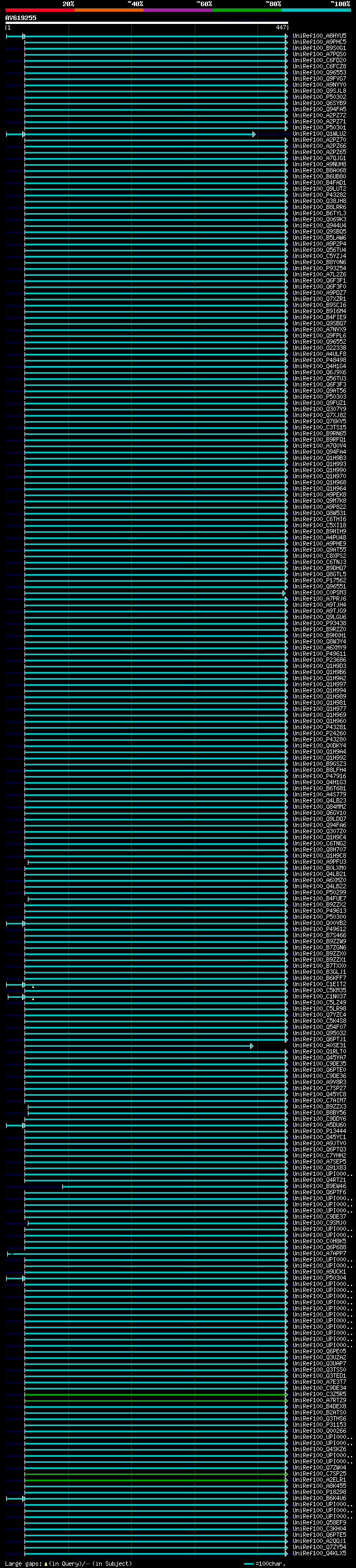The width and height of the screenshot is (356, 1568).
Task: Select the UniRef100_A2PZ70 label
Action: pos(319,140)
